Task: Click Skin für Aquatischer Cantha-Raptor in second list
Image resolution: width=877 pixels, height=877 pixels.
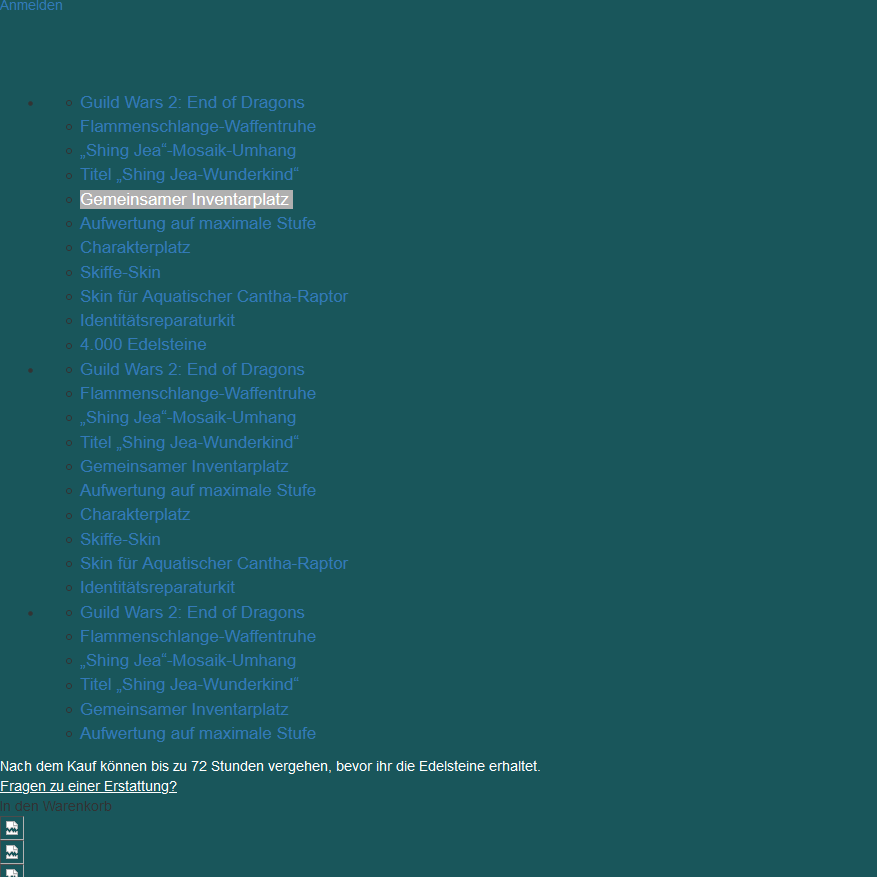Action: tap(214, 564)
